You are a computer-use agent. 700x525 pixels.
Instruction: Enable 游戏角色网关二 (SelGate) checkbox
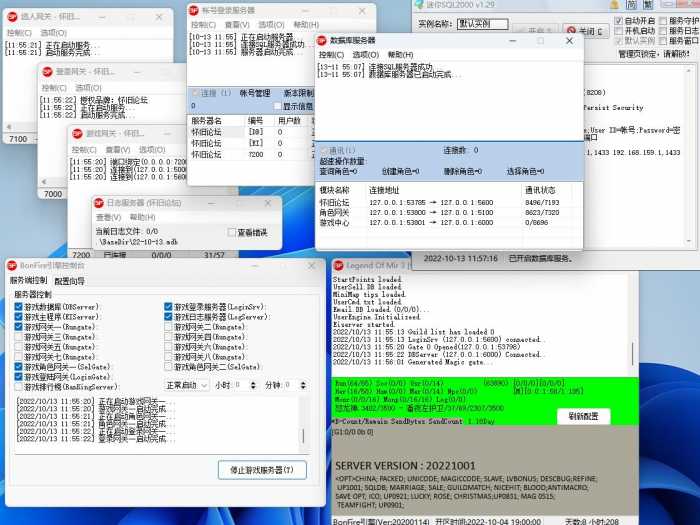click(168, 367)
